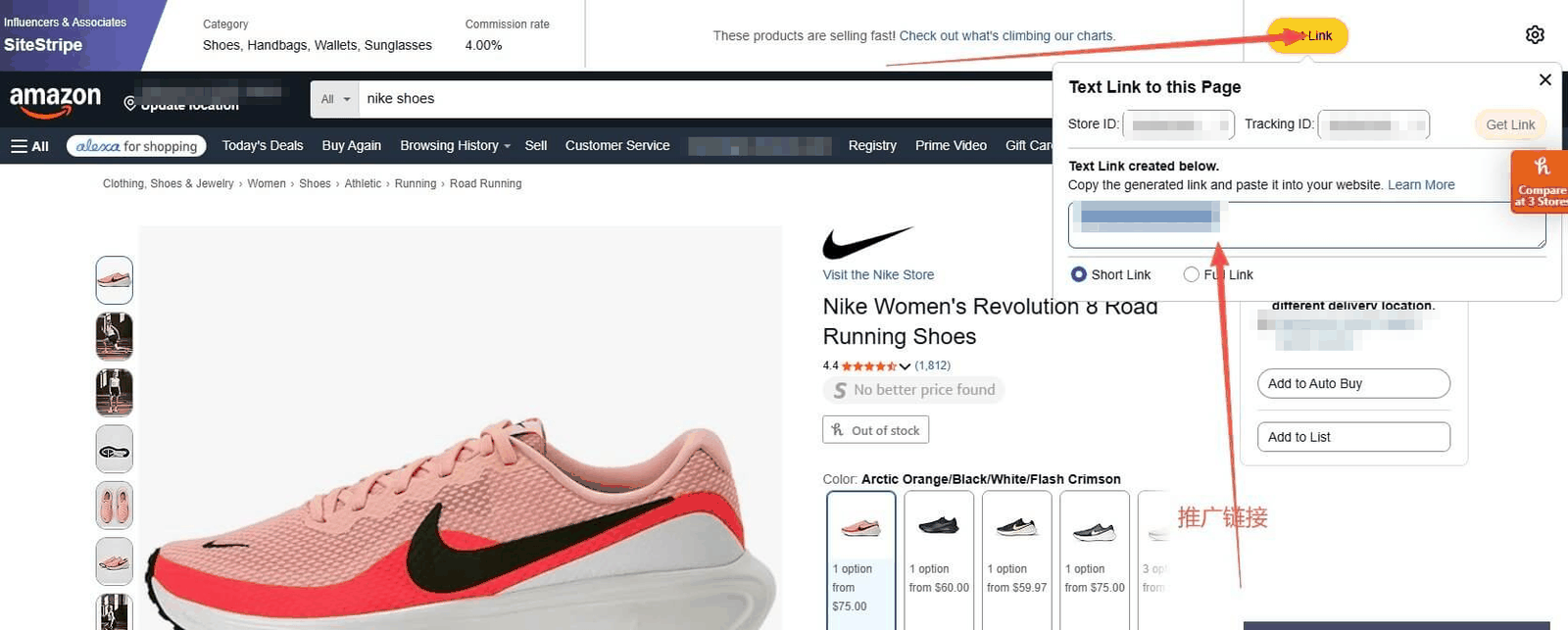This screenshot has width=1568, height=630.
Task: Expand rating details chevron
Action: click(905, 366)
